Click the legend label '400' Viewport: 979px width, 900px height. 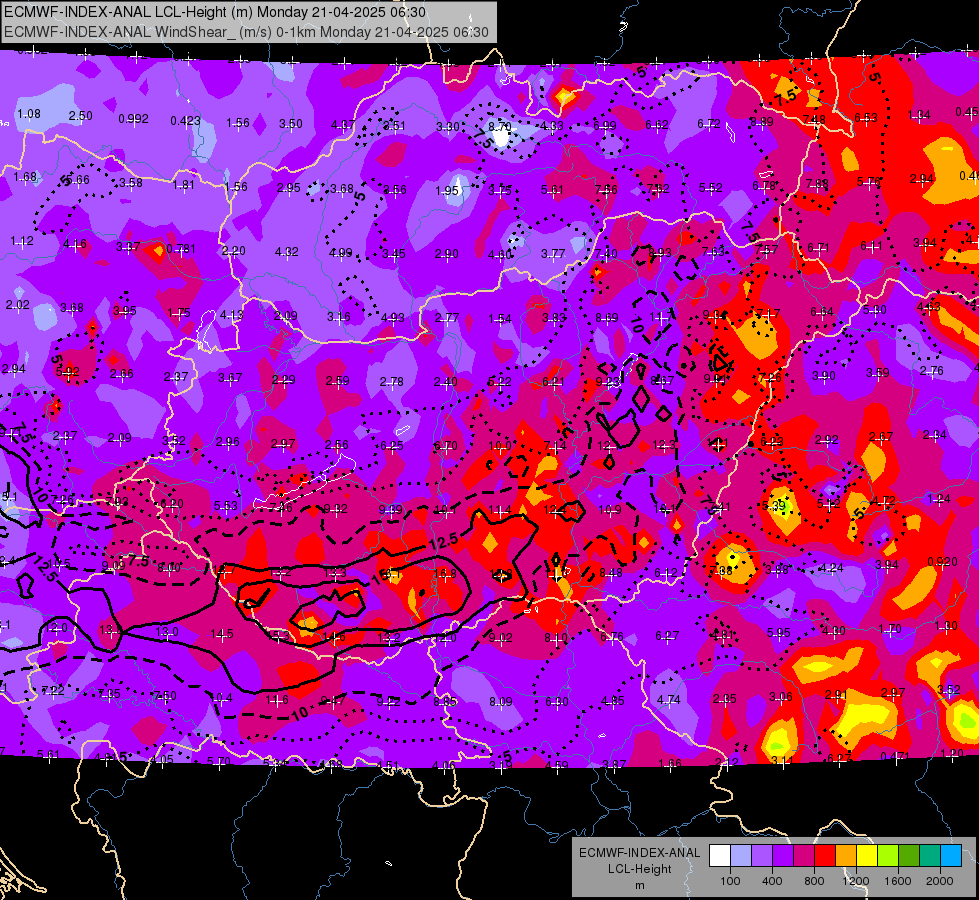[x=772, y=881]
